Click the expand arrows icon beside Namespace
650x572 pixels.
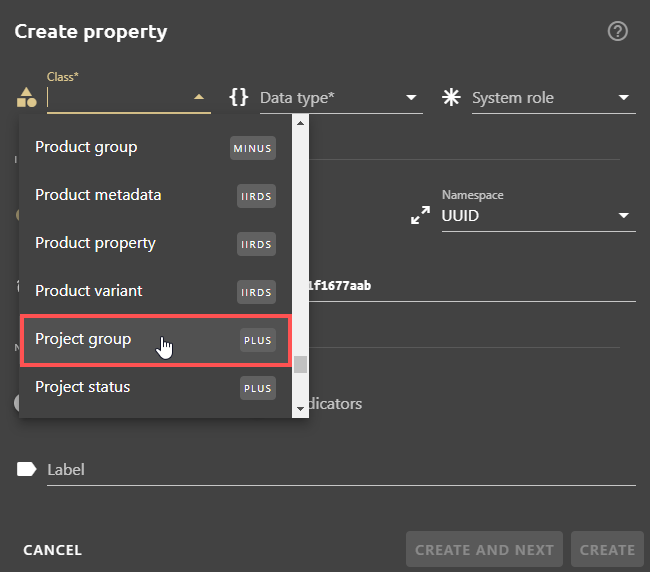pyautogui.click(x=420, y=215)
